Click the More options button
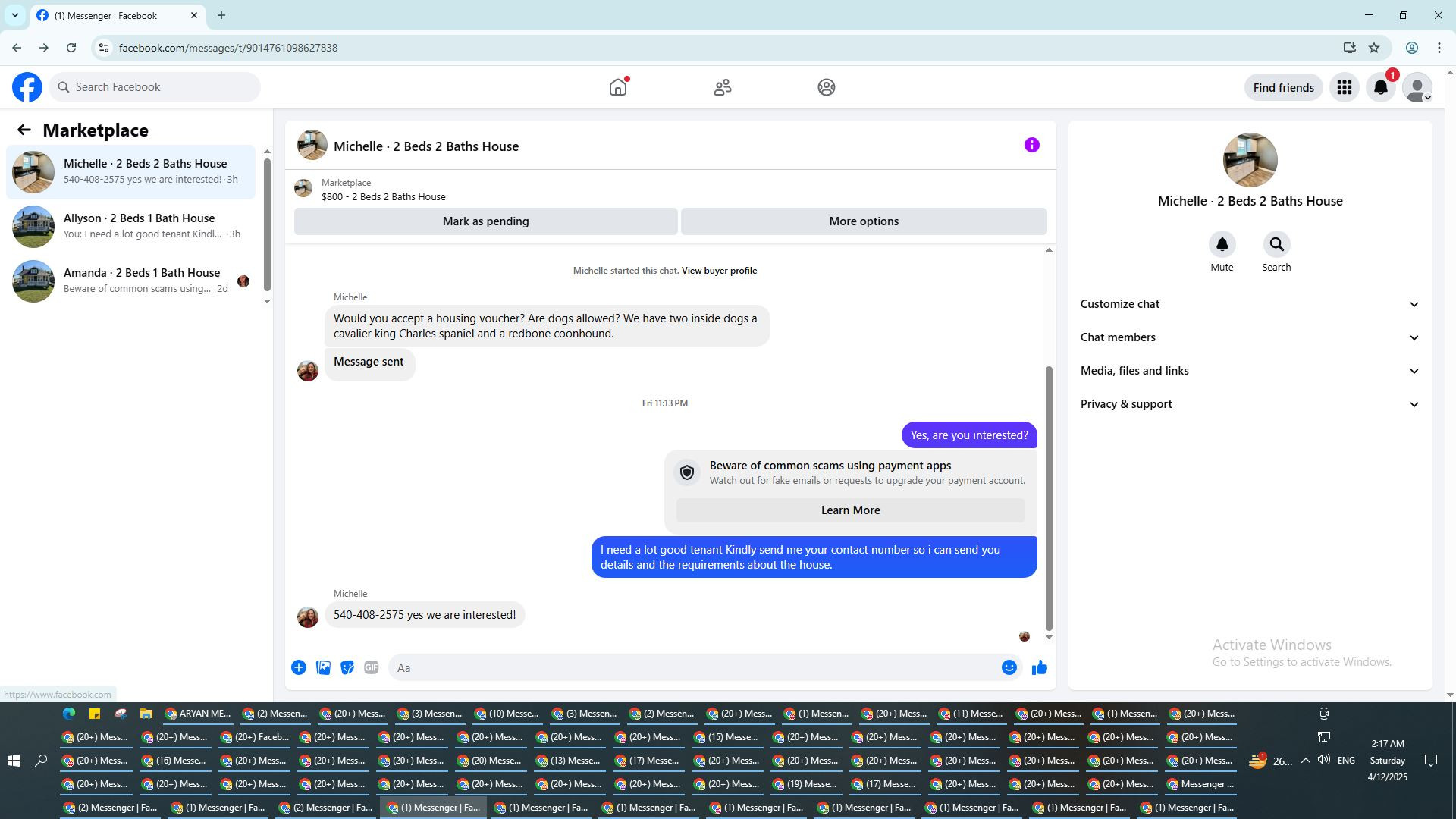The width and height of the screenshot is (1456, 819). point(864,221)
